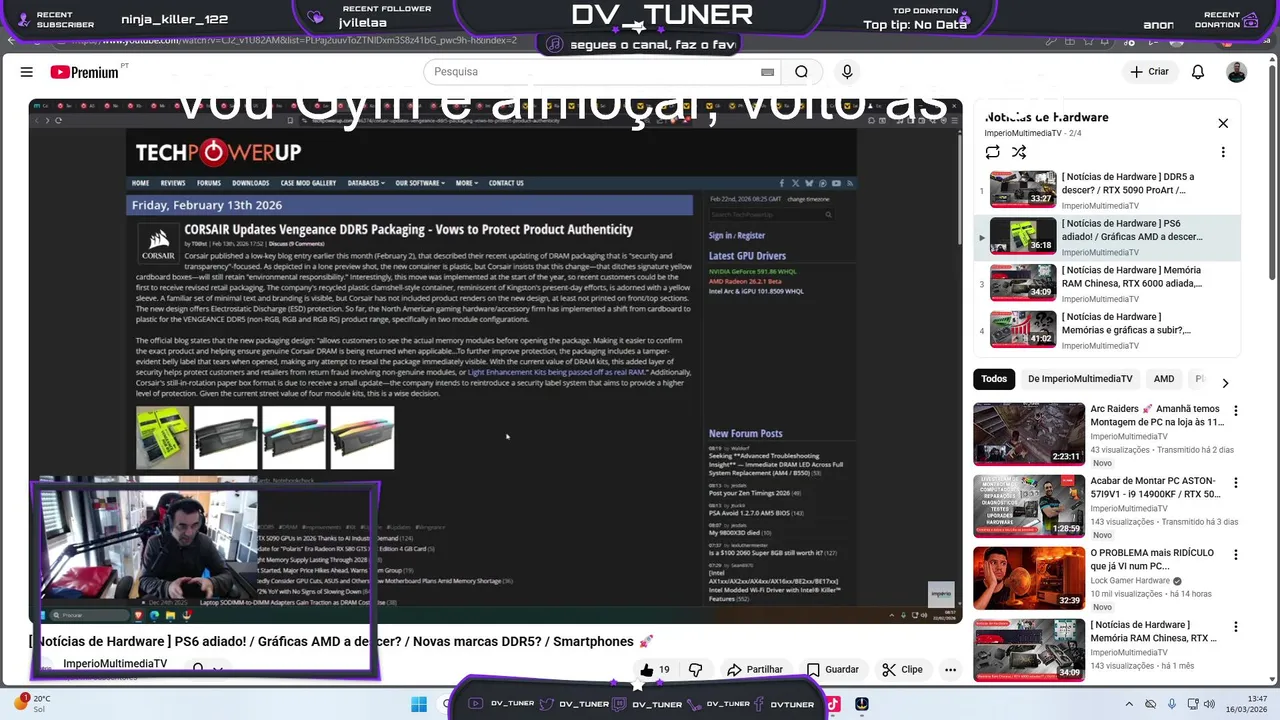
Task: Click the ImperioMultimediaTV label under DDR5 a descer playlist item
Action: pyautogui.click(x=1100, y=206)
